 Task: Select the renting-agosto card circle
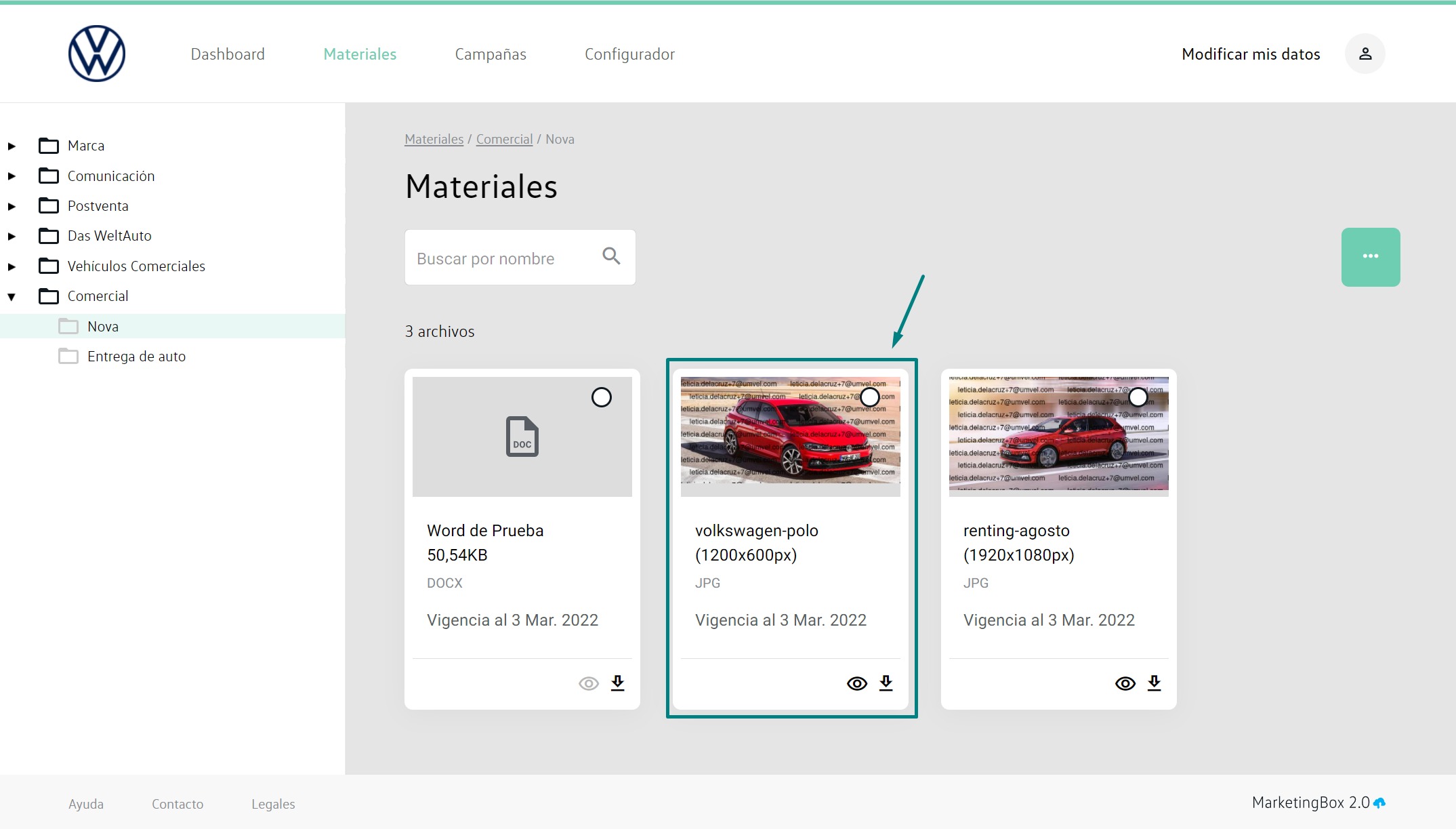(1138, 397)
